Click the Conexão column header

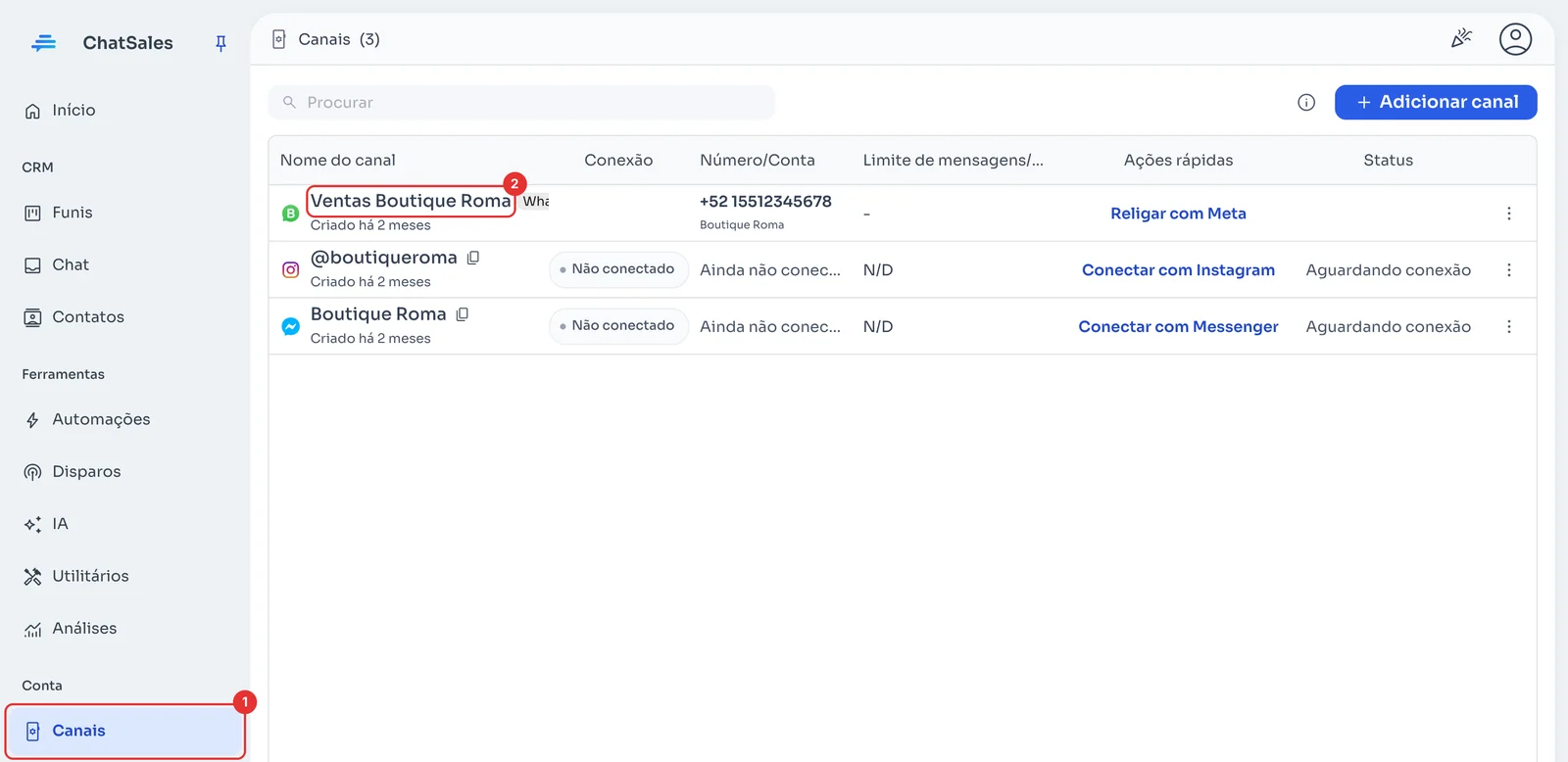pyautogui.click(x=618, y=161)
